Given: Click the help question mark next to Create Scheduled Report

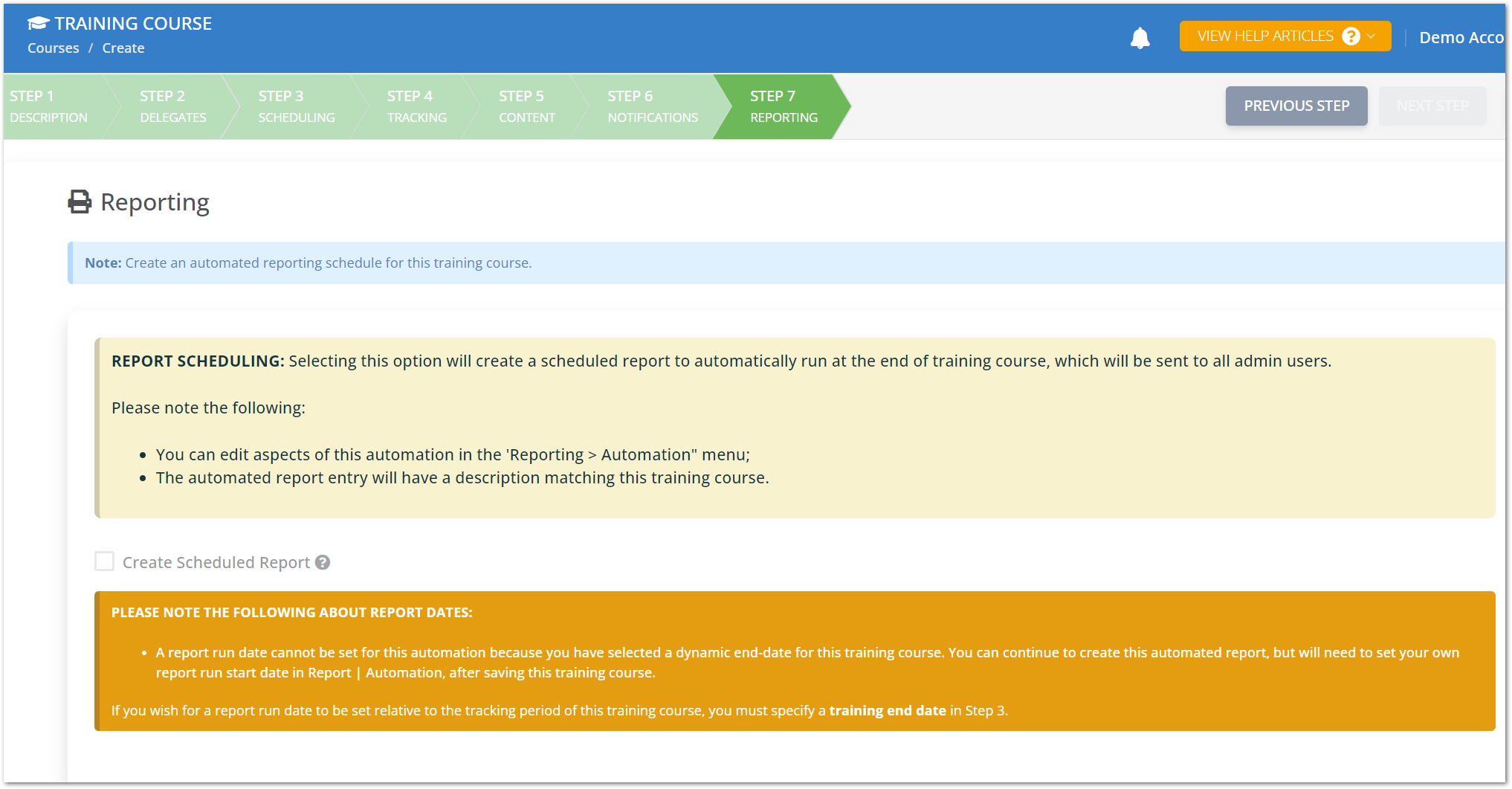Looking at the screenshot, I should pyautogui.click(x=323, y=563).
